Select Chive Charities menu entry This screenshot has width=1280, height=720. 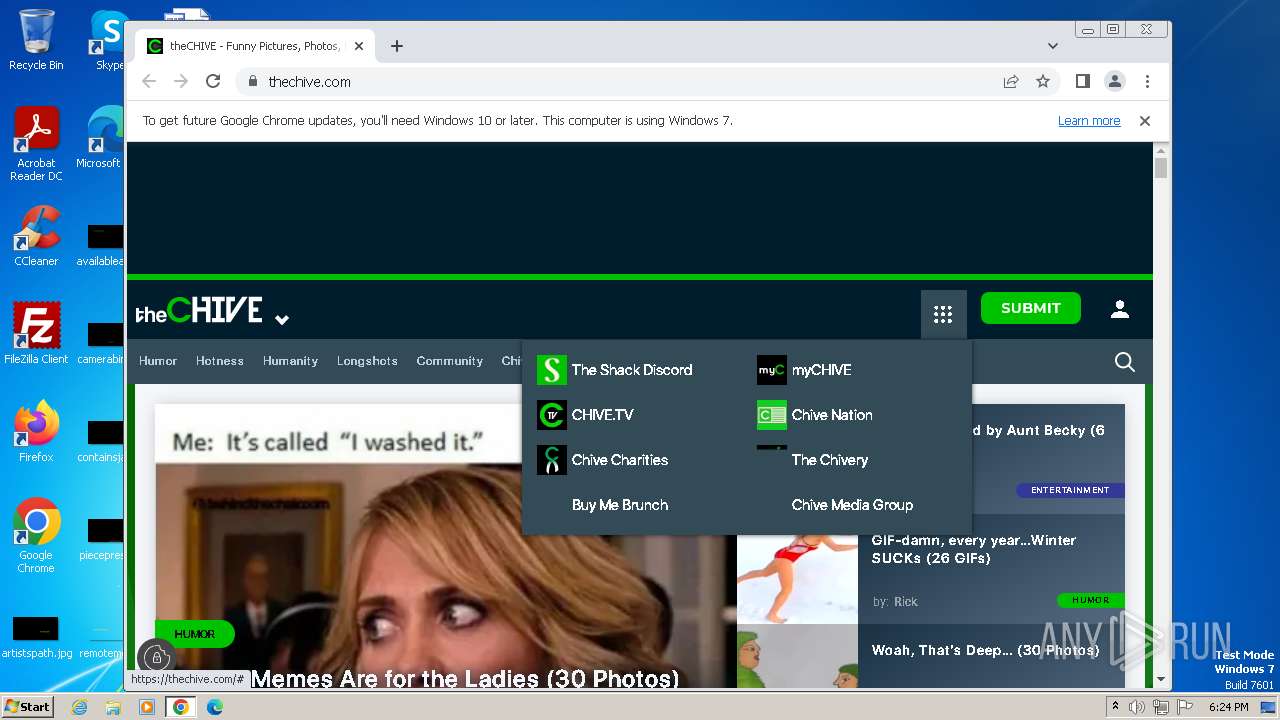[620, 460]
